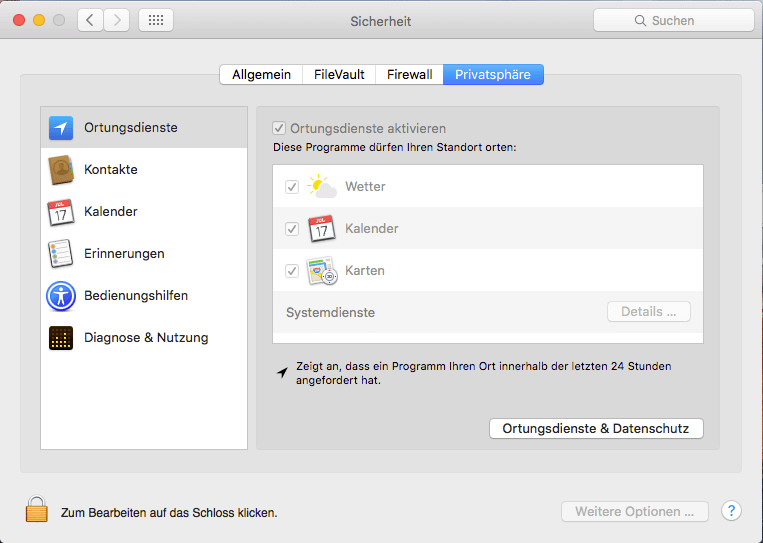Screen dimensions: 763x543
Task: Click the text Zum Bearbeiten auf das Schloss klicken
Action: (169, 513)
